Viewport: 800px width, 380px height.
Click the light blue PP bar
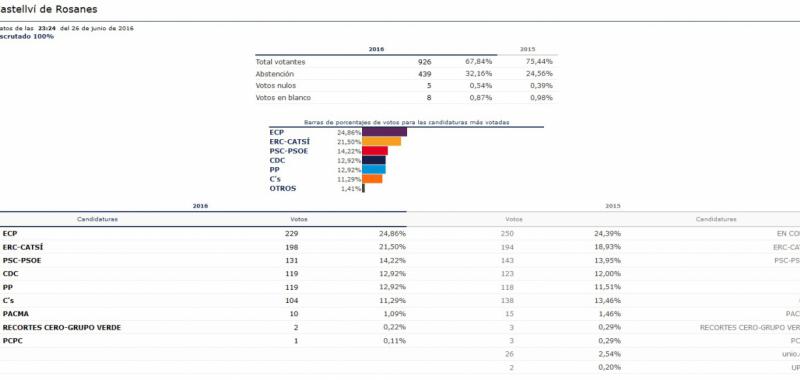point(373,169)
